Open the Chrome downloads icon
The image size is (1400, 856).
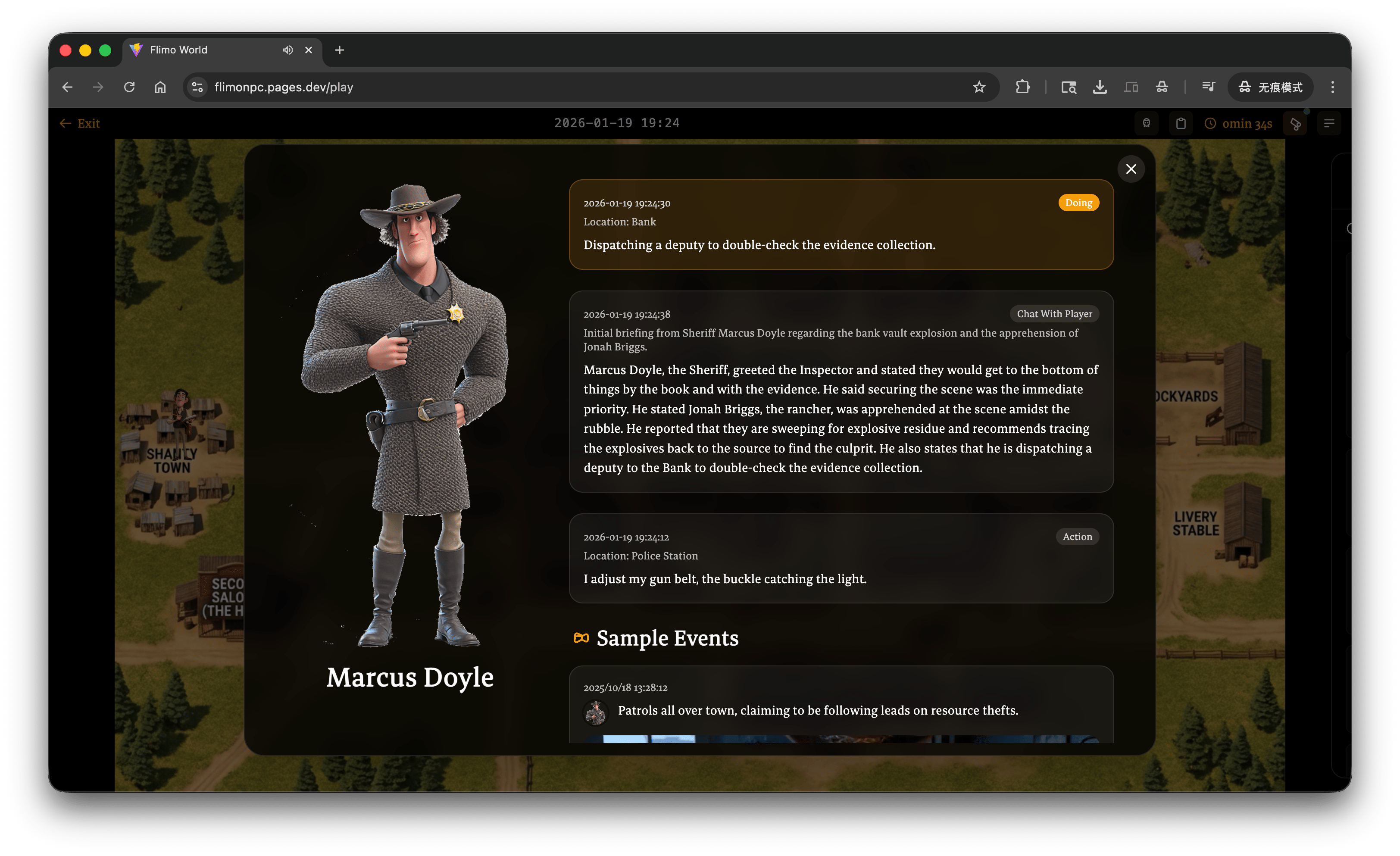[x=1100, y=87]
